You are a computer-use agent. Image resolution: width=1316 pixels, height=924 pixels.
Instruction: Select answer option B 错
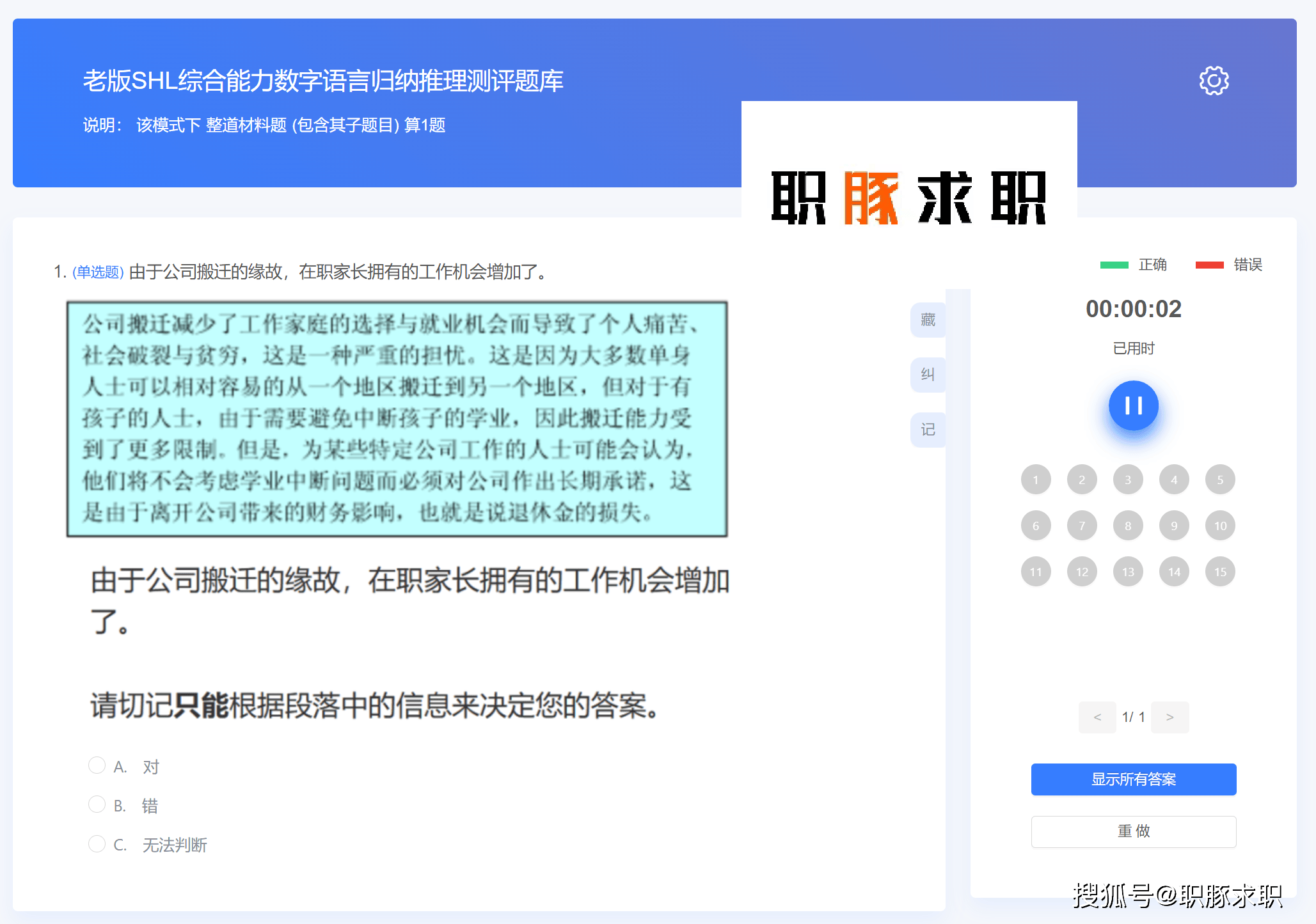pyautogui.click(x=97, y=804)
